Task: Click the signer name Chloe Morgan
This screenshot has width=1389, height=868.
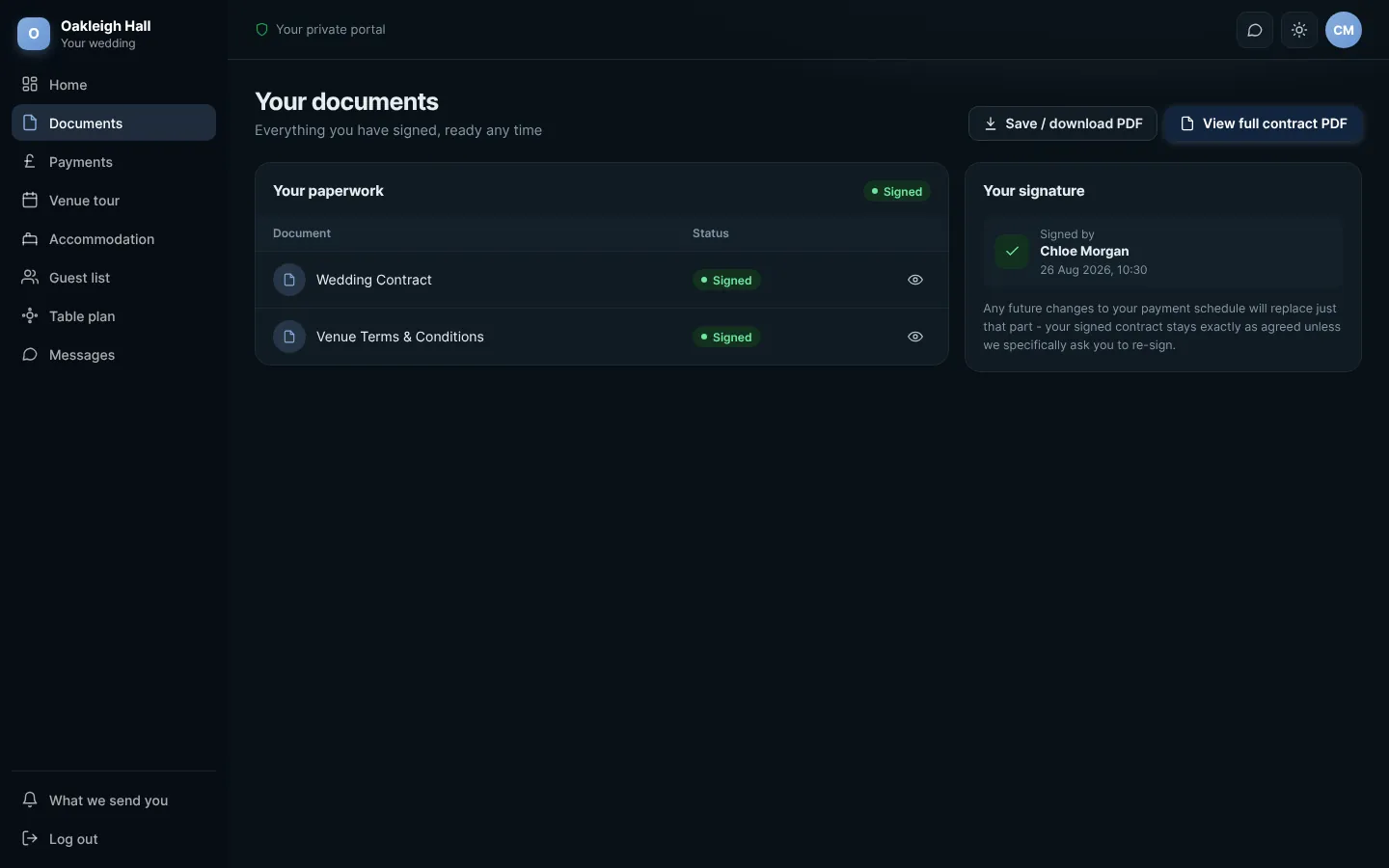Action: (x=1084, y=251)
